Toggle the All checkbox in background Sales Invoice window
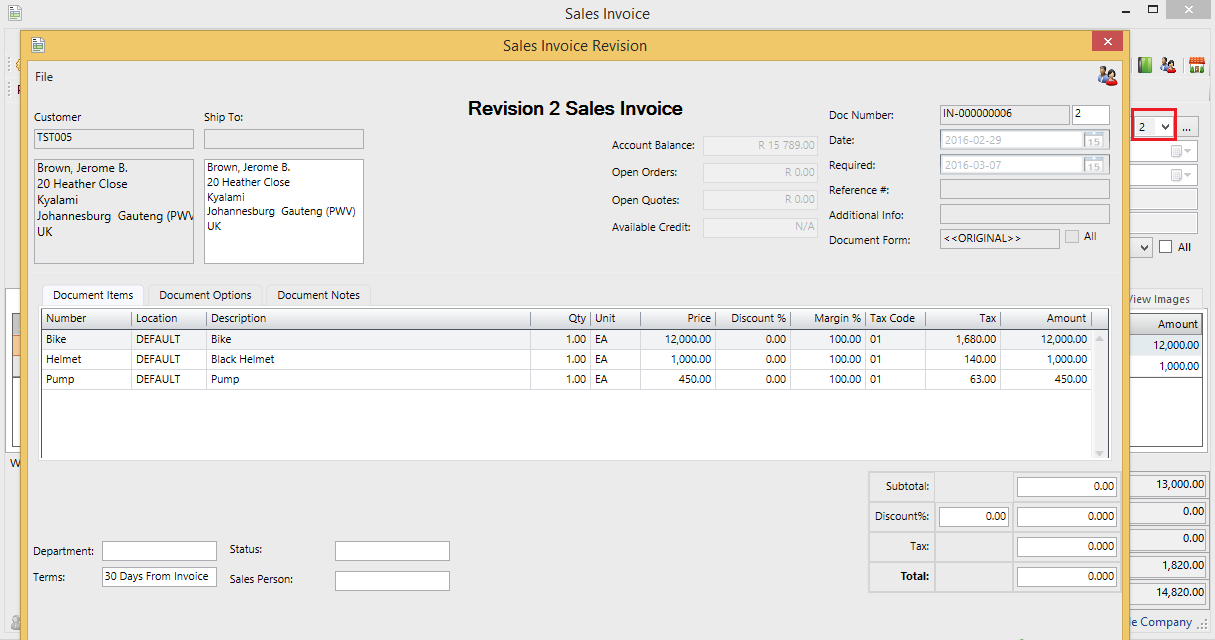Viewport: 1215px width, 640px height. [x=1165, y=247]
